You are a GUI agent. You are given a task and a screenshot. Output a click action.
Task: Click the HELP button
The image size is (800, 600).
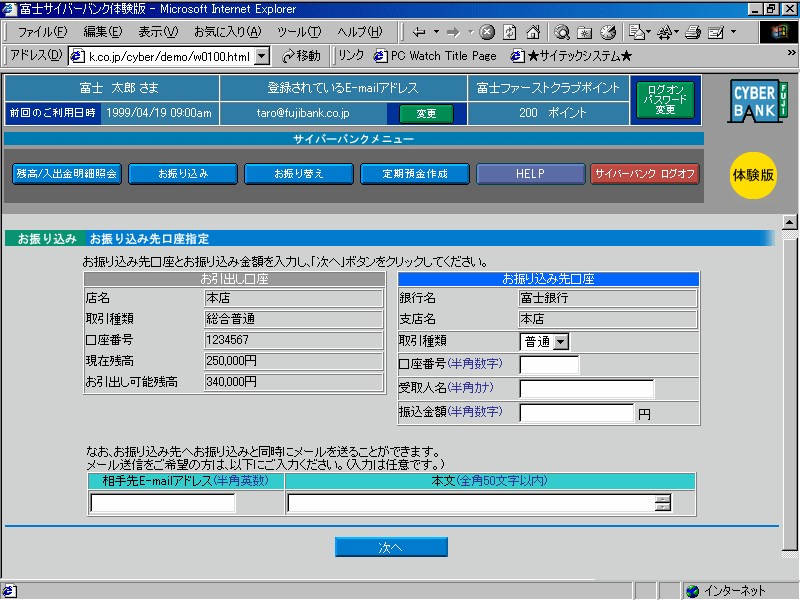coord(531,174)
